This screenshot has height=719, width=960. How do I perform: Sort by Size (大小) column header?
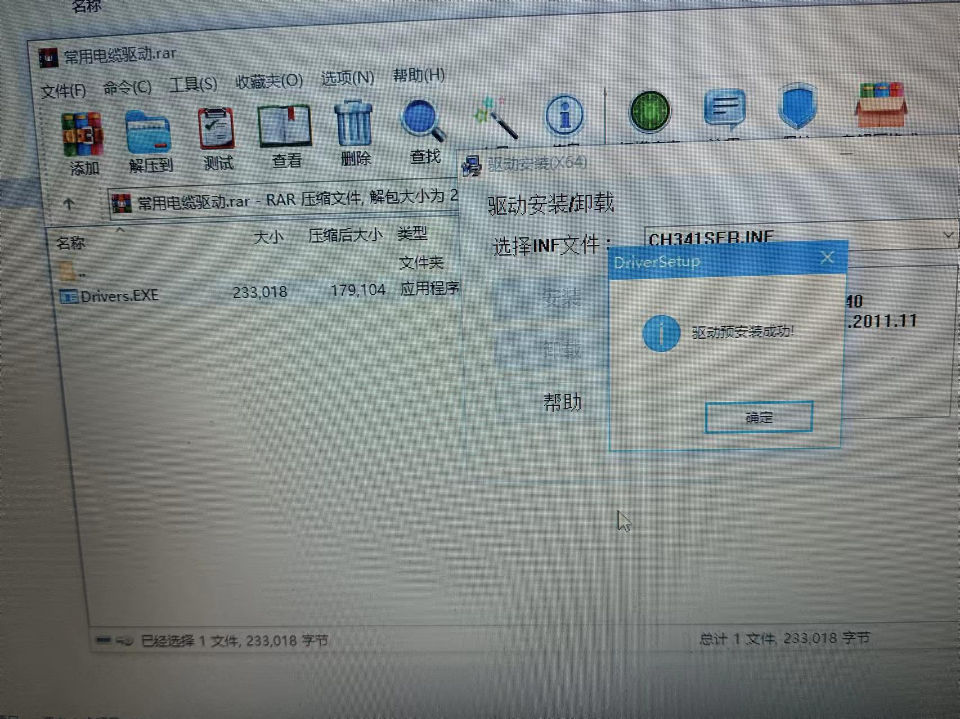click(x=268, y=236)
